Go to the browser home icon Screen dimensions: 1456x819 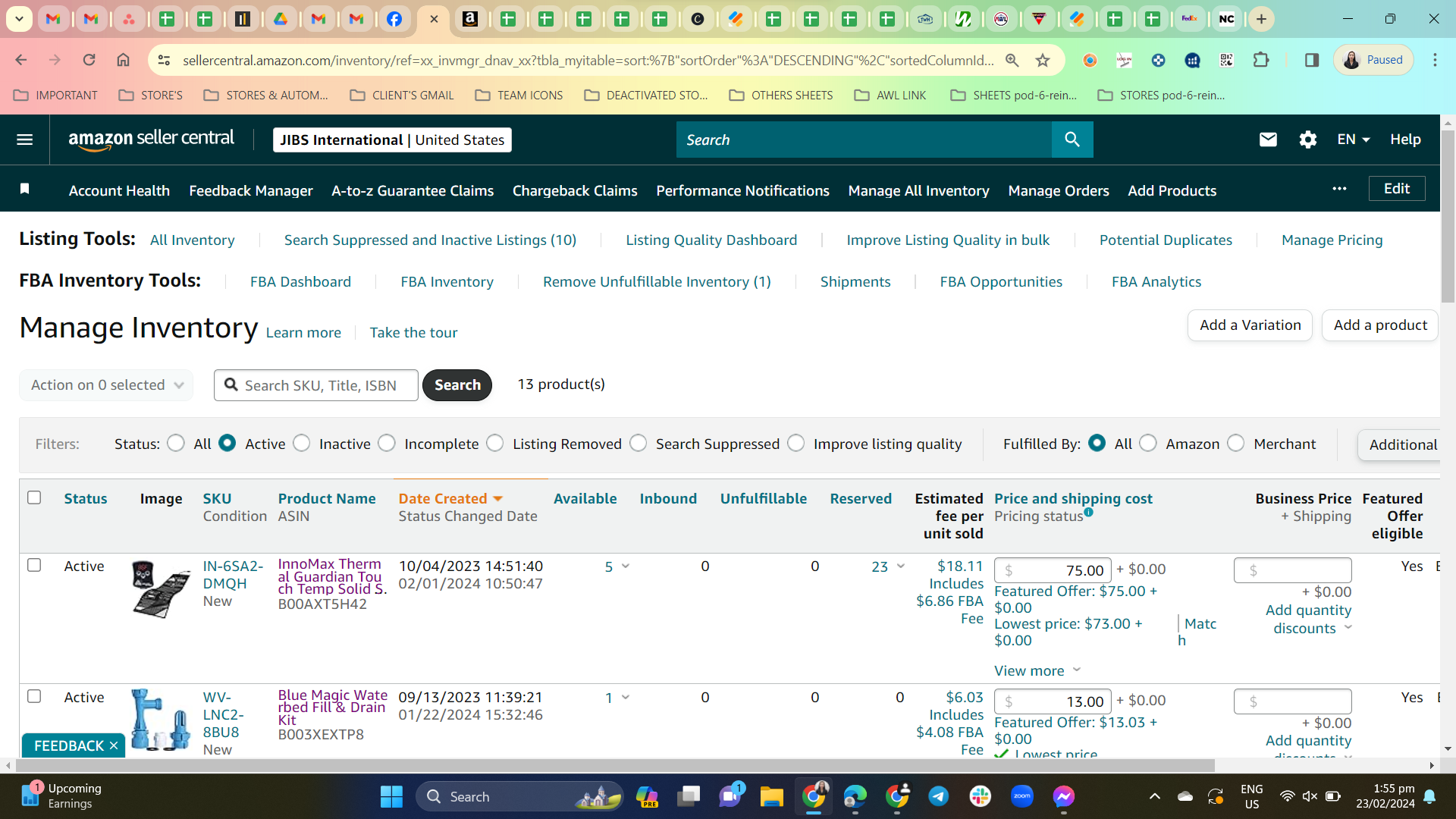(123, 60)
